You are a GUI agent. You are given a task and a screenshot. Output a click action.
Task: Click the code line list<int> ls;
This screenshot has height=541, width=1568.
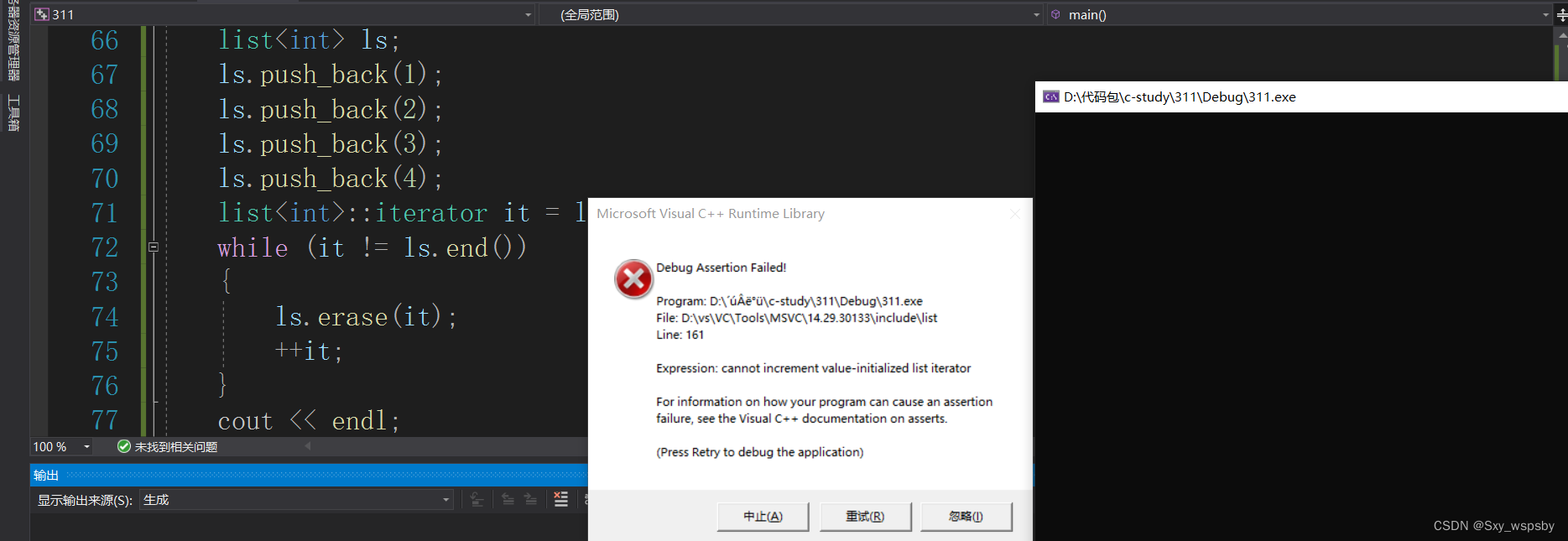309,40
